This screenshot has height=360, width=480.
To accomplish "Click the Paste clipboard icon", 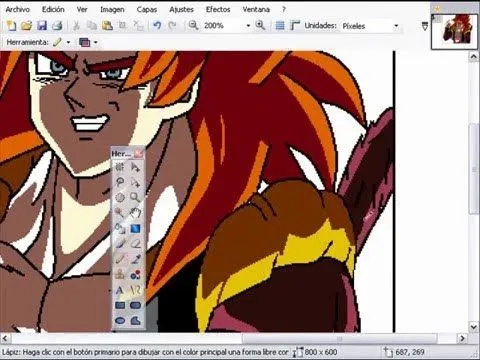I will [x=107, y=25].
